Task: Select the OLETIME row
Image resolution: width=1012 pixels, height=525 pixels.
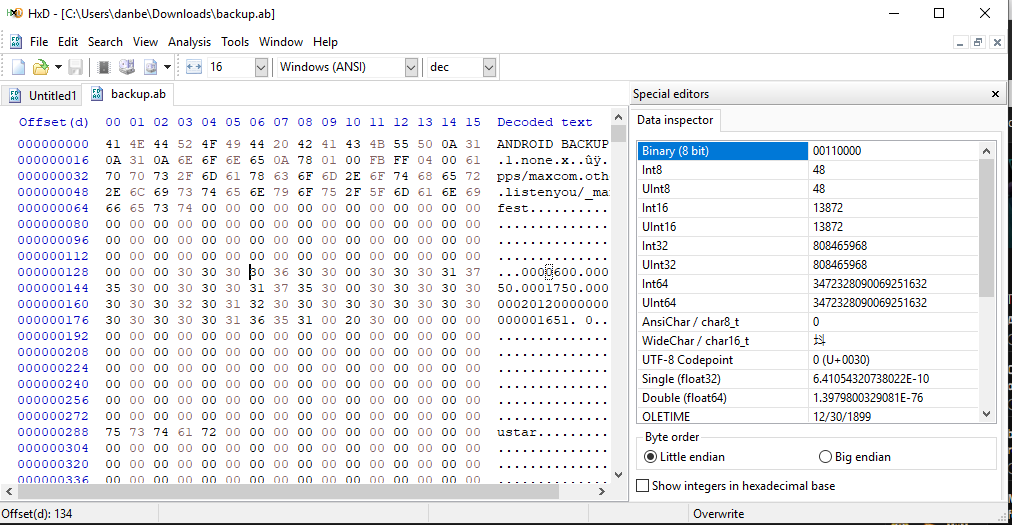Action: point(807,416)
